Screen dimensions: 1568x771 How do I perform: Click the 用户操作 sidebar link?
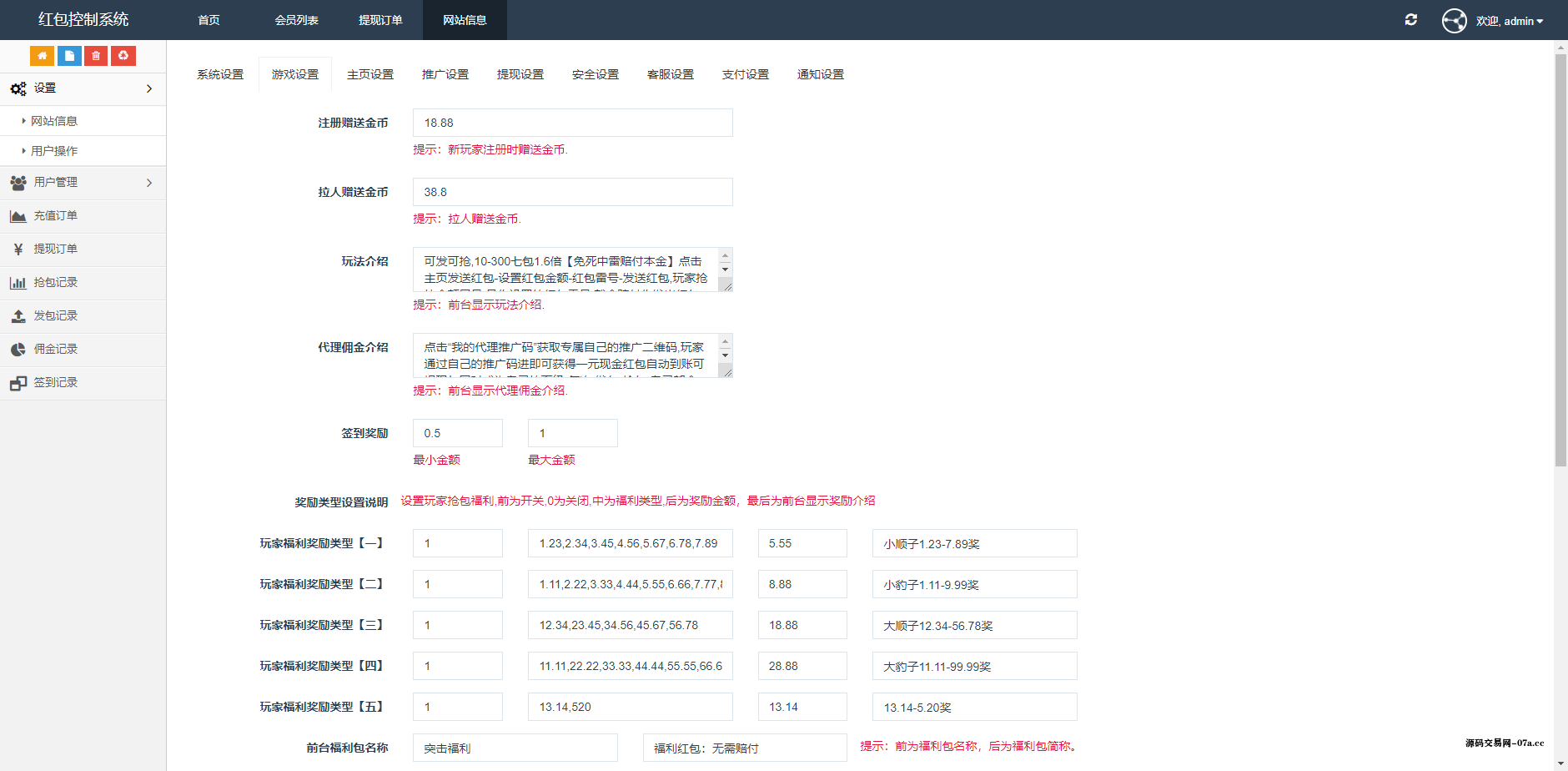pos(53,150)
